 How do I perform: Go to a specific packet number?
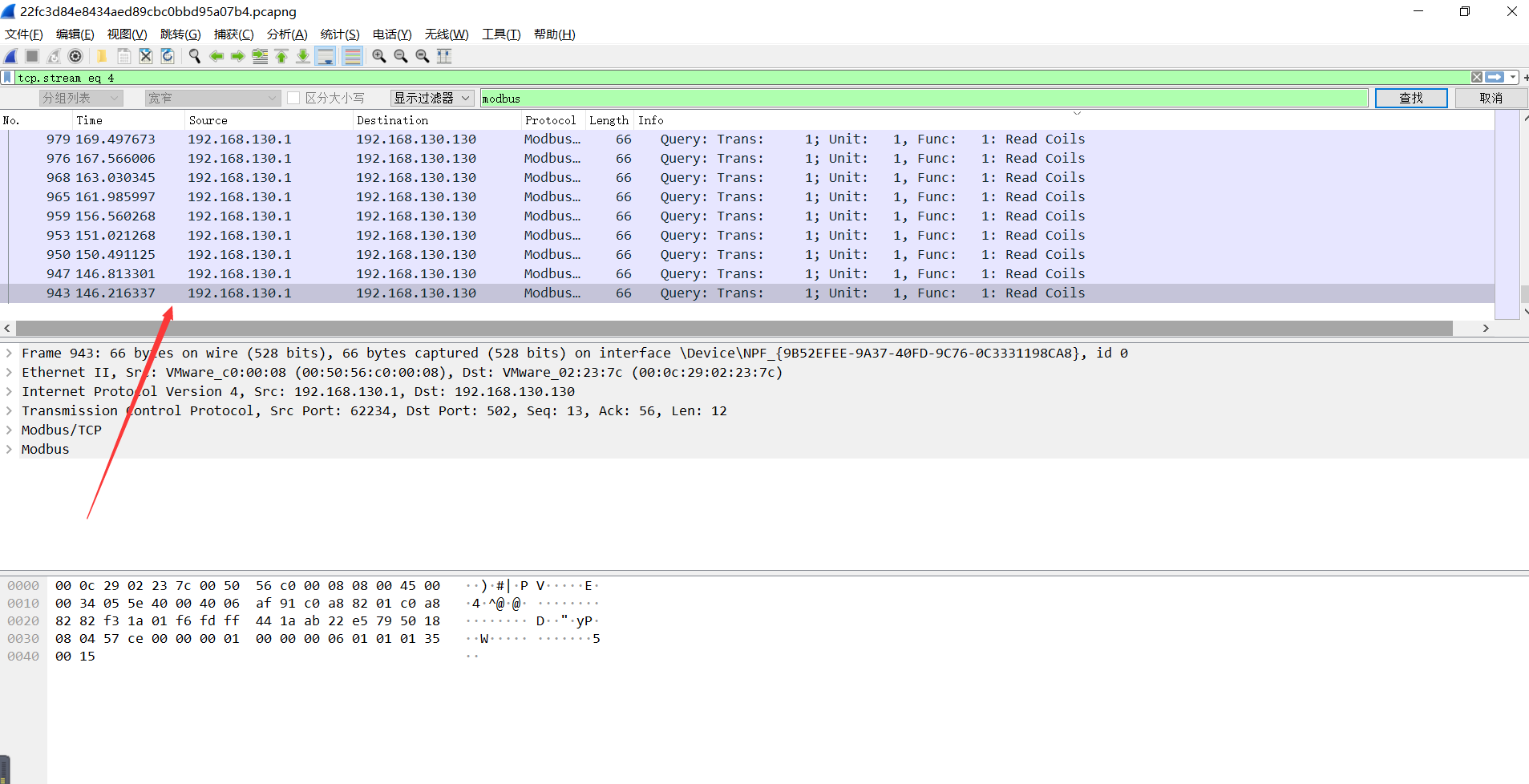pos(260,56)
